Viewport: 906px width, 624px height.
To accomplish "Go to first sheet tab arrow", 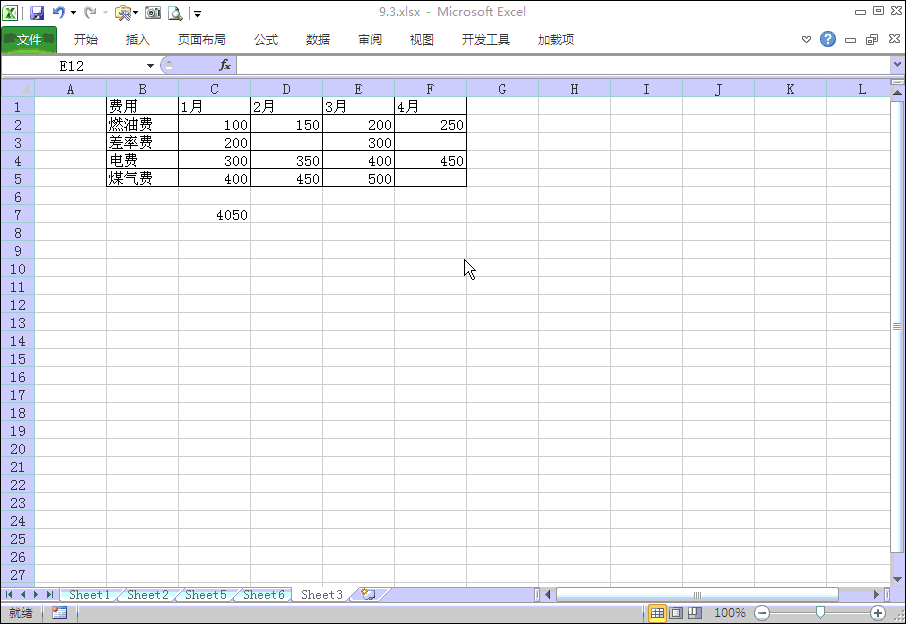I will click(9, 595).
